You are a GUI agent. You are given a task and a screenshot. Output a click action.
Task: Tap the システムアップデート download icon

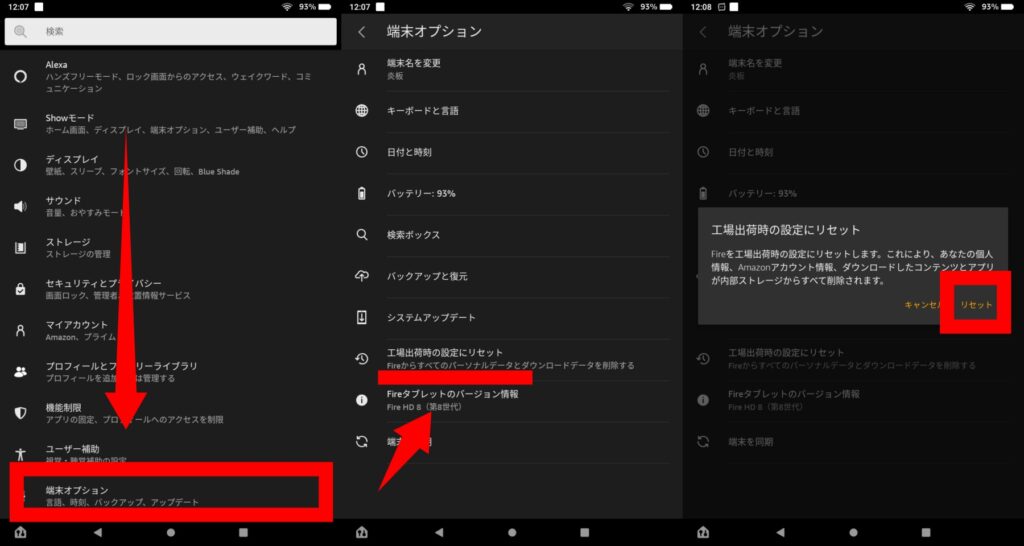(362, 317)
